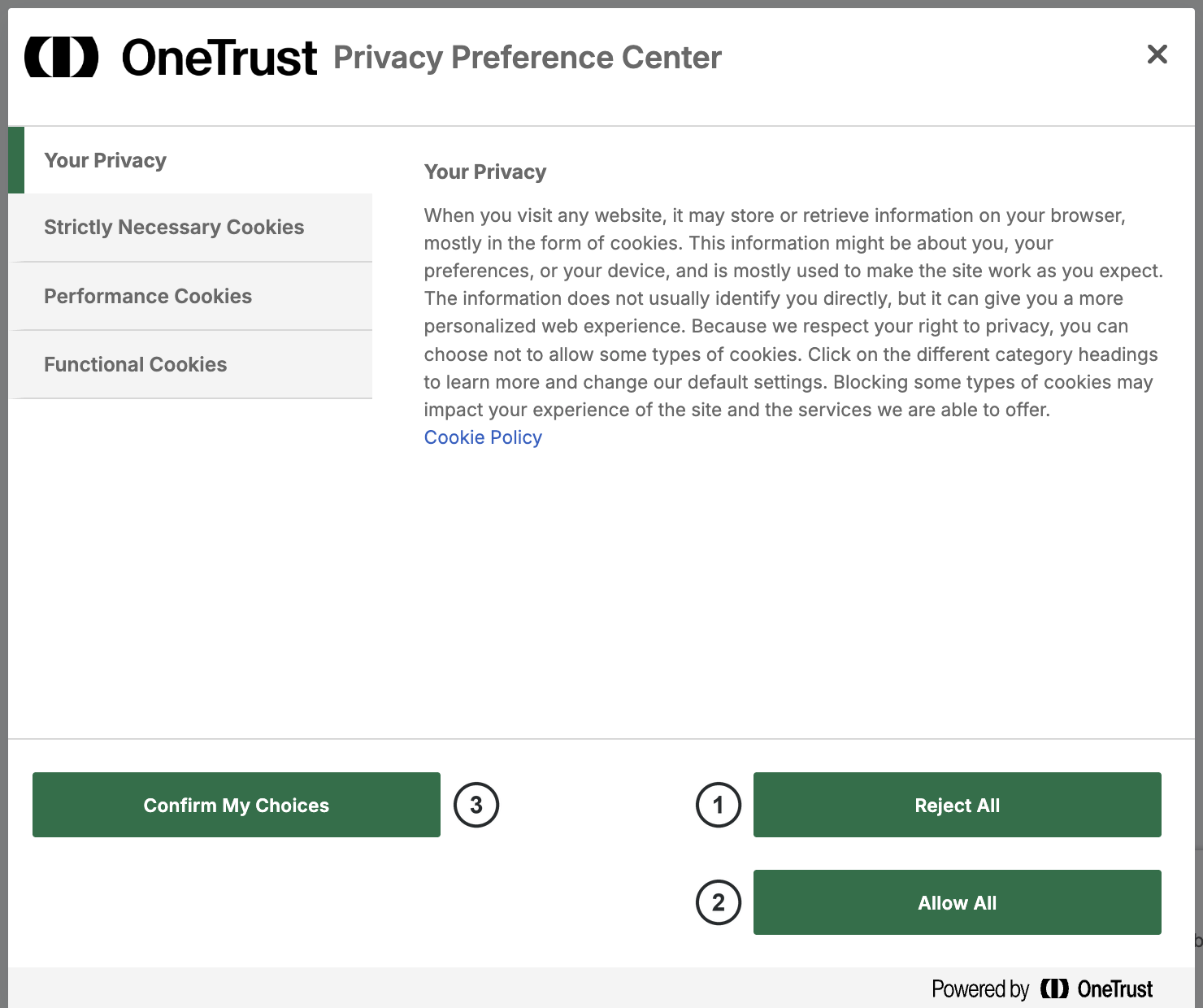
Task: Click the circled number 3 marker
Action: (x=476, y=805)
